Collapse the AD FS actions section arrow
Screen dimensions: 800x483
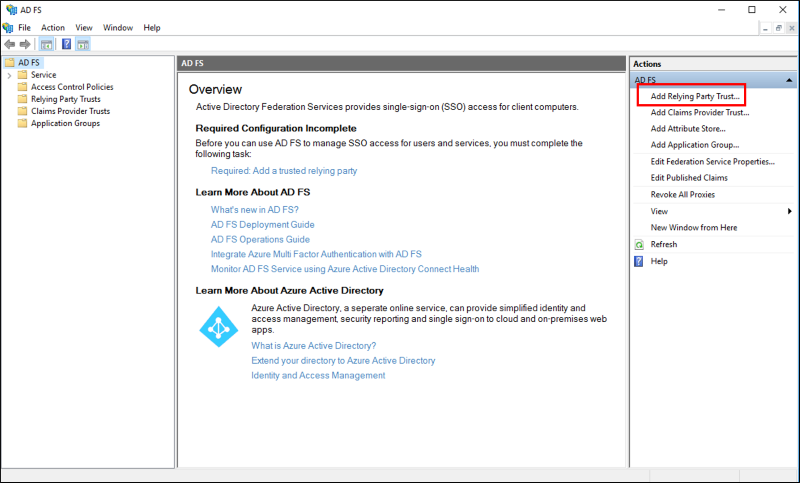click(x=788, y=80)
